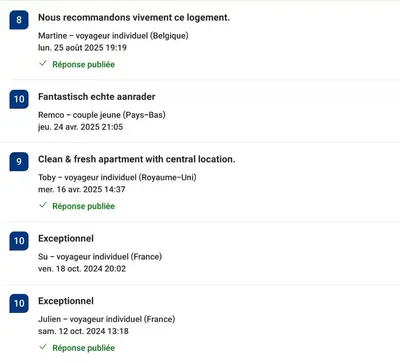Click the score badge 10 on Remco's review

[19, 99]
